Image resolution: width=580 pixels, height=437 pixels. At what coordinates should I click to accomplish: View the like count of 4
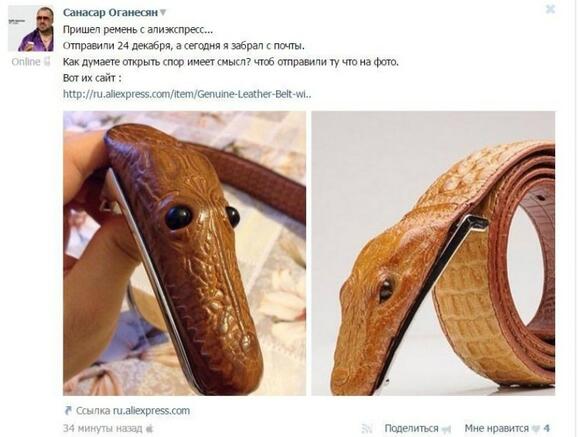546,428
